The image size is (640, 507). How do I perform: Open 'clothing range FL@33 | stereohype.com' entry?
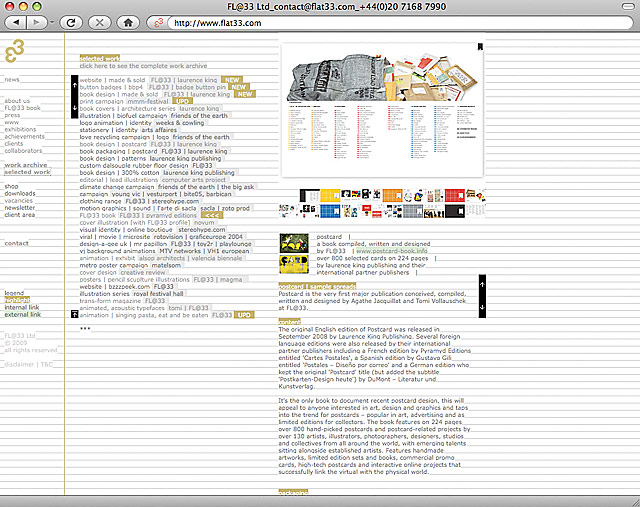coord(139,201)
